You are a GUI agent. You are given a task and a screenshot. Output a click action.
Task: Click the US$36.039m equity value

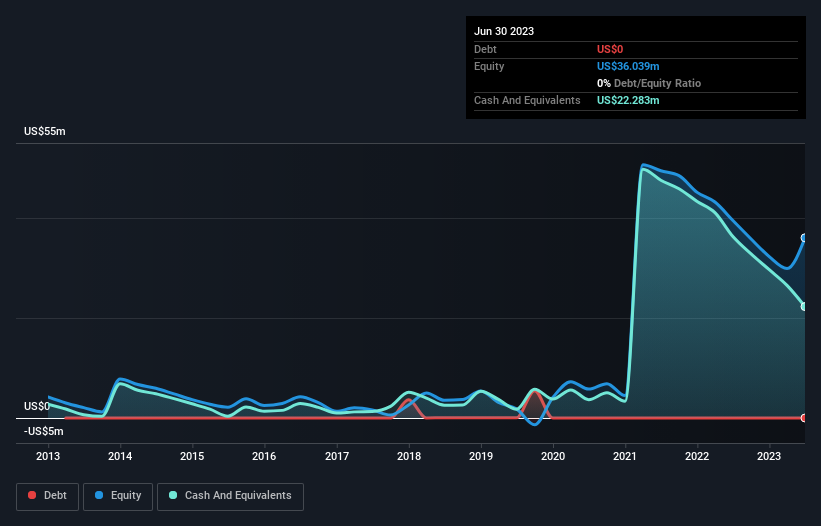click(628, 66)
